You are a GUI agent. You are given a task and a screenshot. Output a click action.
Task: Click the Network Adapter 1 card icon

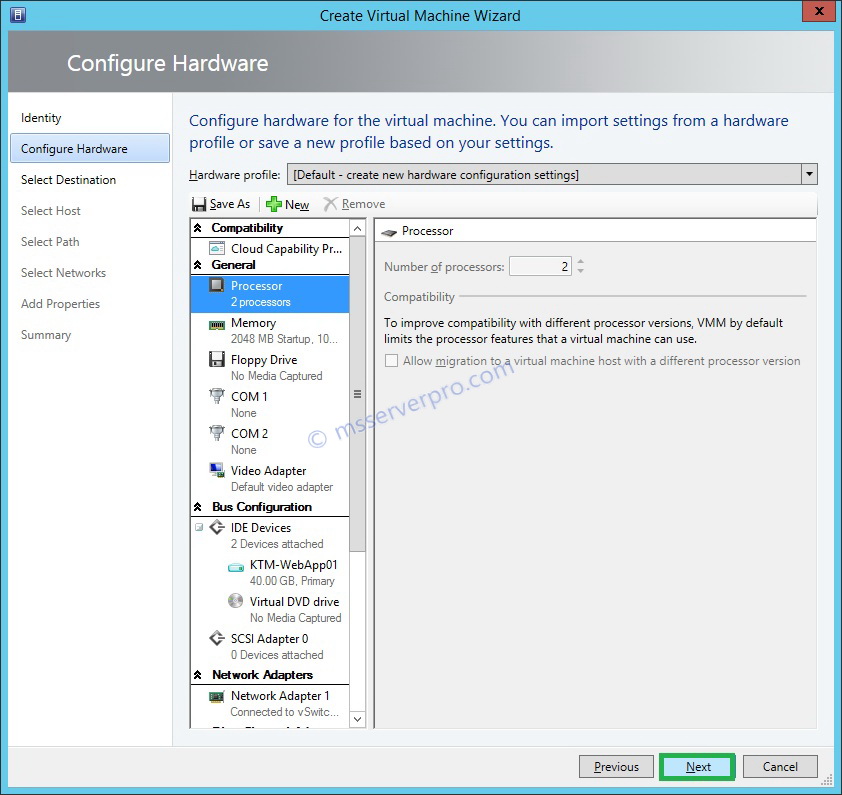coord(217,697)
